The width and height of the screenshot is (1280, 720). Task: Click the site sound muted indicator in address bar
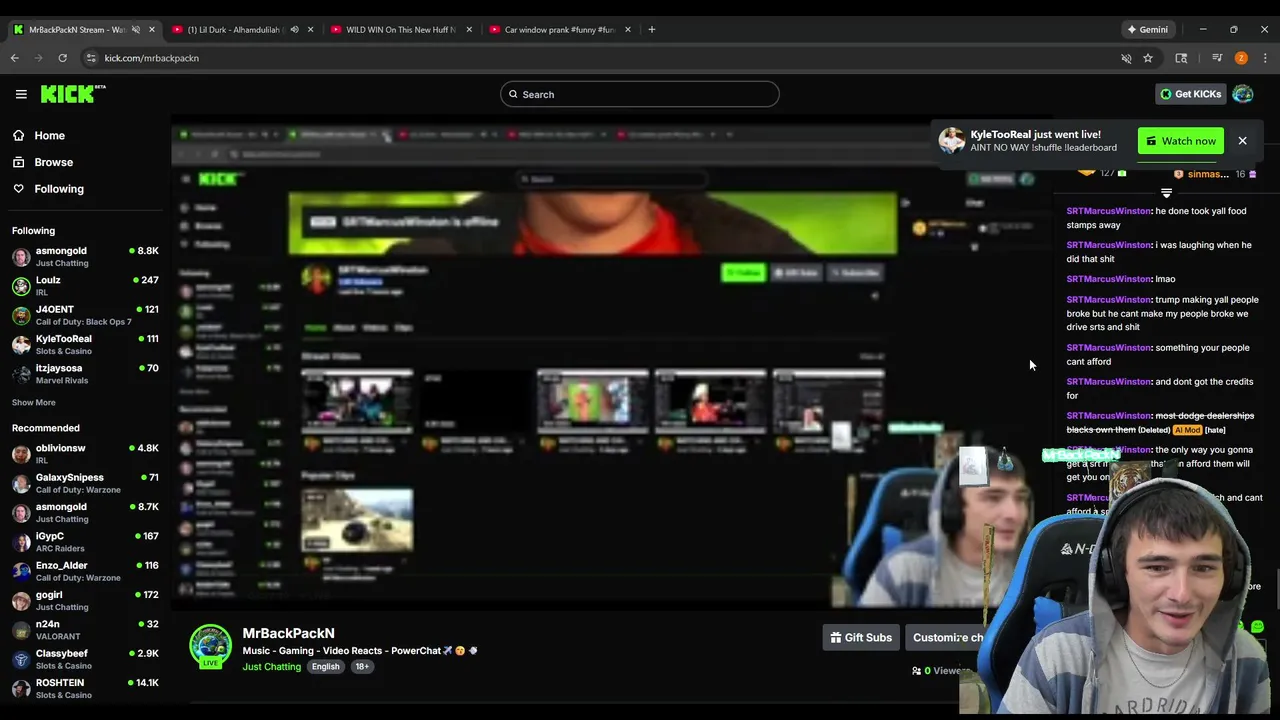tap(1126, 58)
